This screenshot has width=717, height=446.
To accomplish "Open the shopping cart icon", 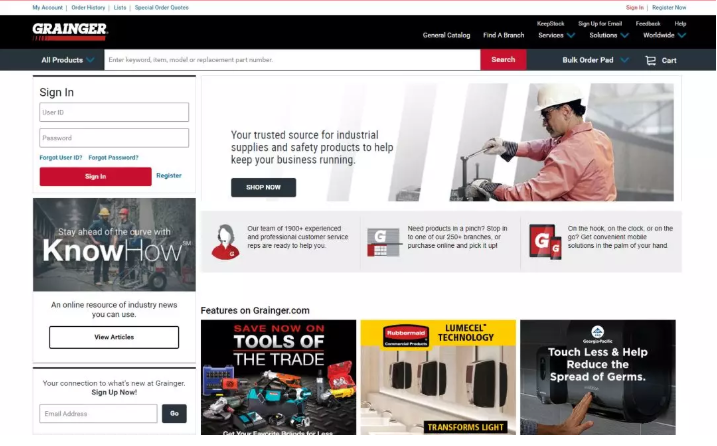I will point(651,60).
